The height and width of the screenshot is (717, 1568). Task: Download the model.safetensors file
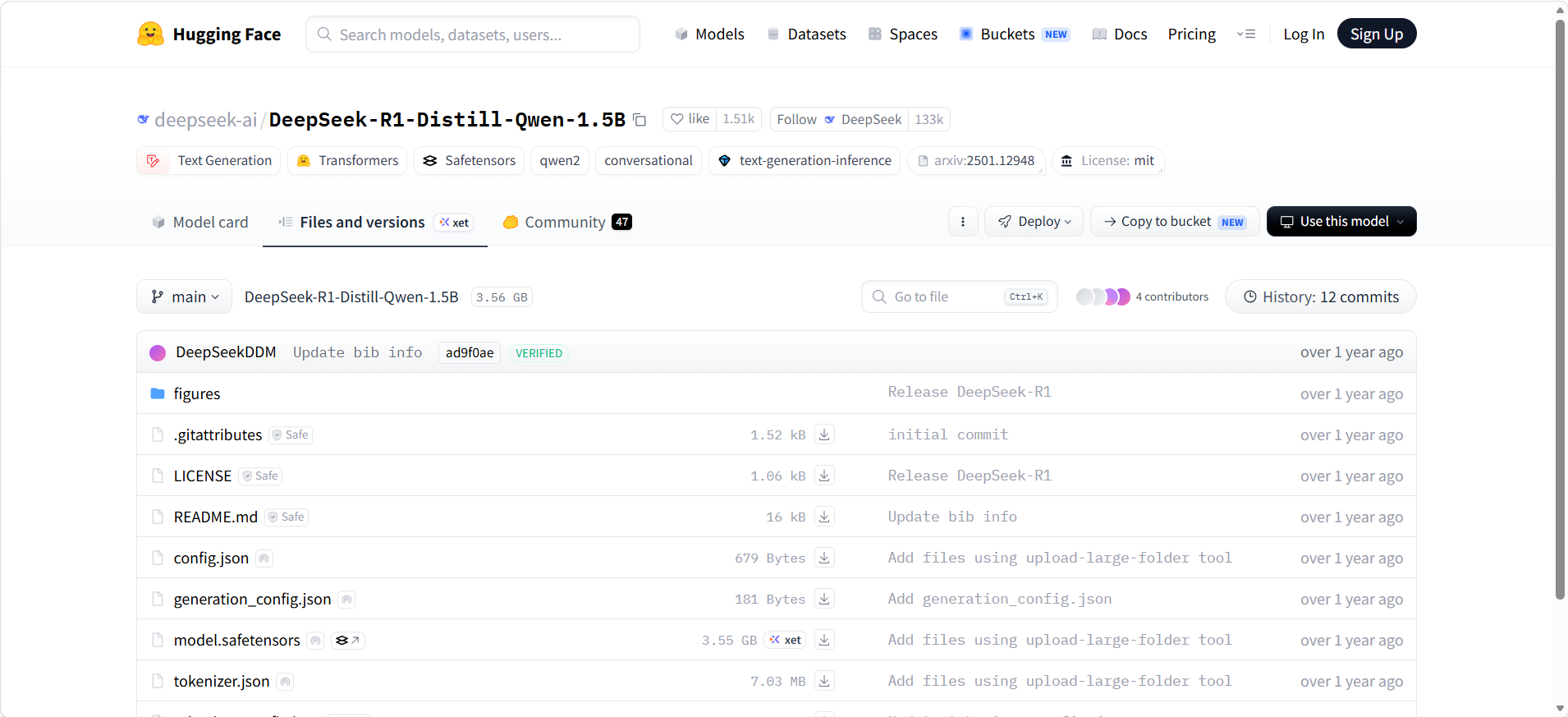point(824,640)
